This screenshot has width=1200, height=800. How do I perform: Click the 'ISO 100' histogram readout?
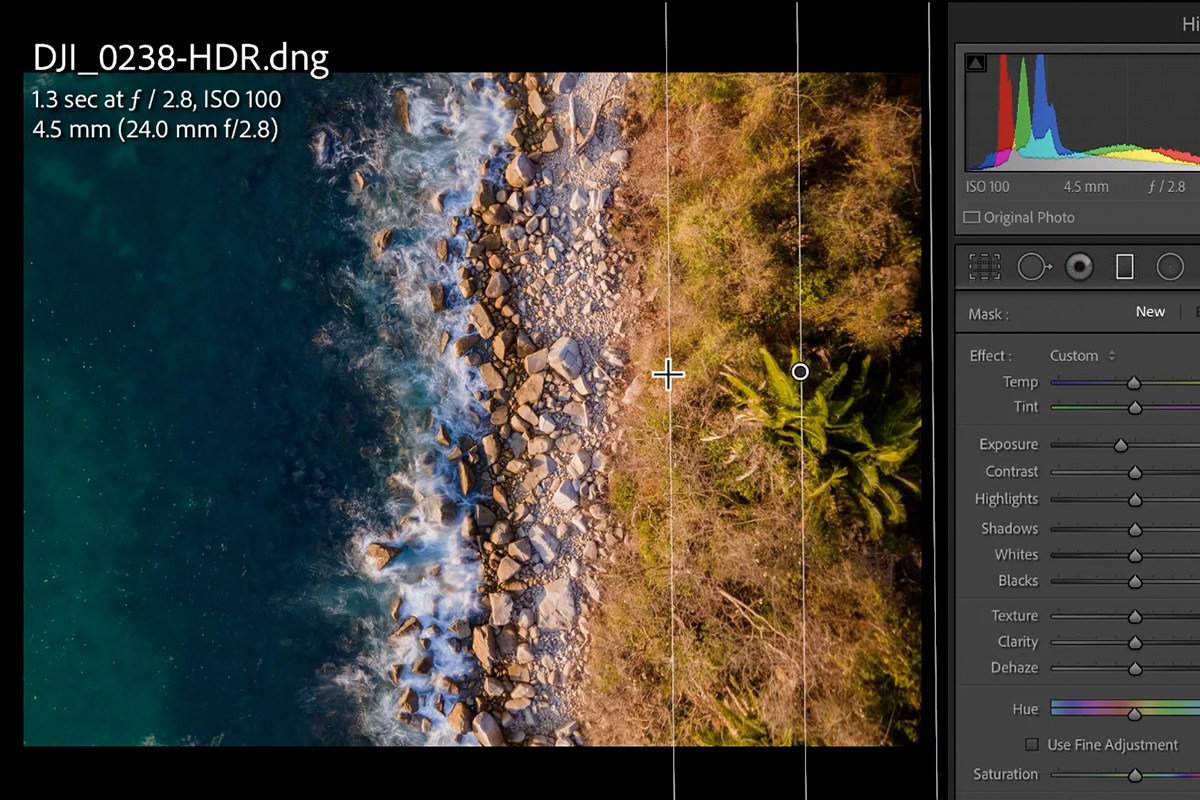tap(988, 187)
